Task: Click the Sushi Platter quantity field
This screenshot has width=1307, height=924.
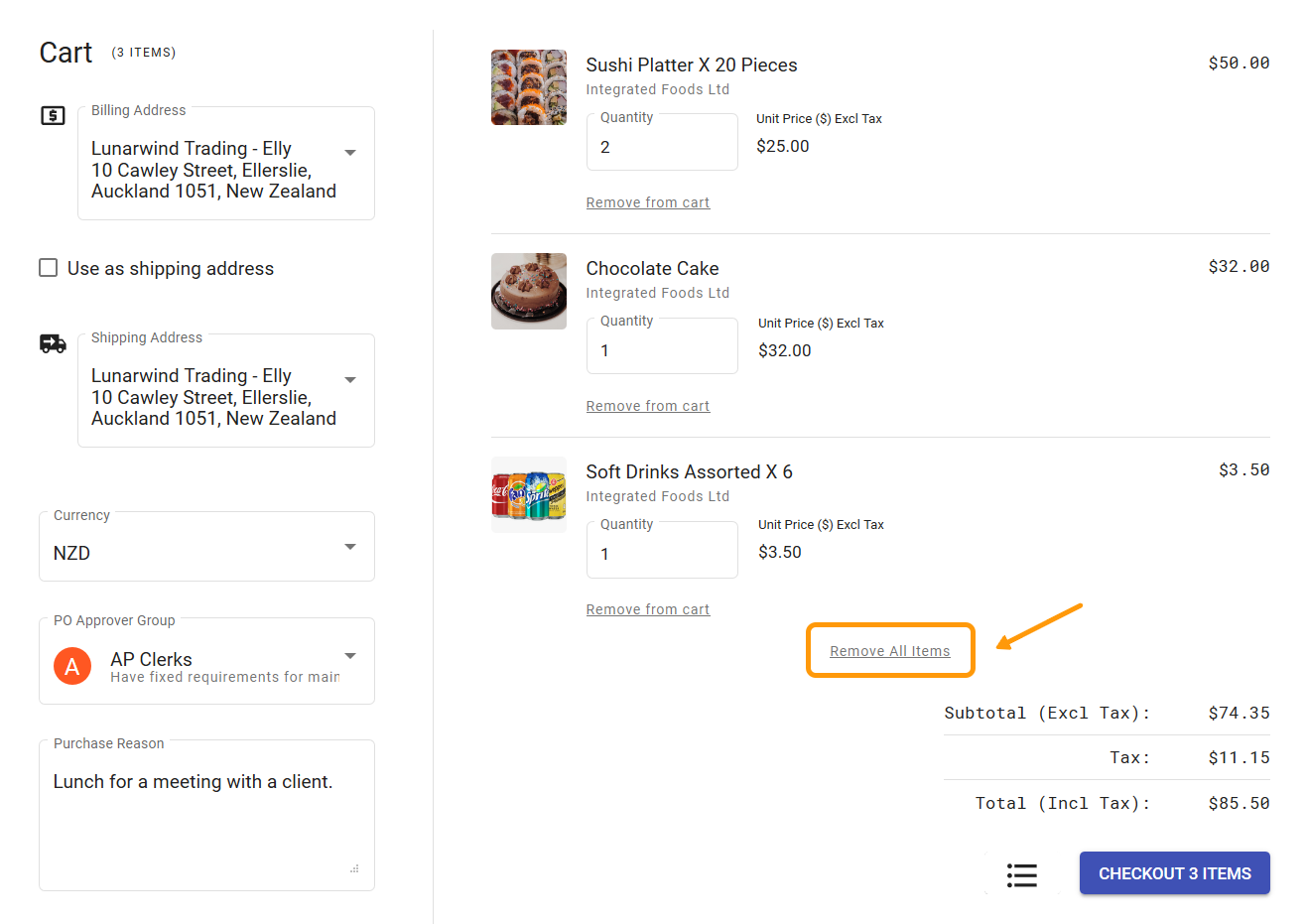Action: (661, 147)
